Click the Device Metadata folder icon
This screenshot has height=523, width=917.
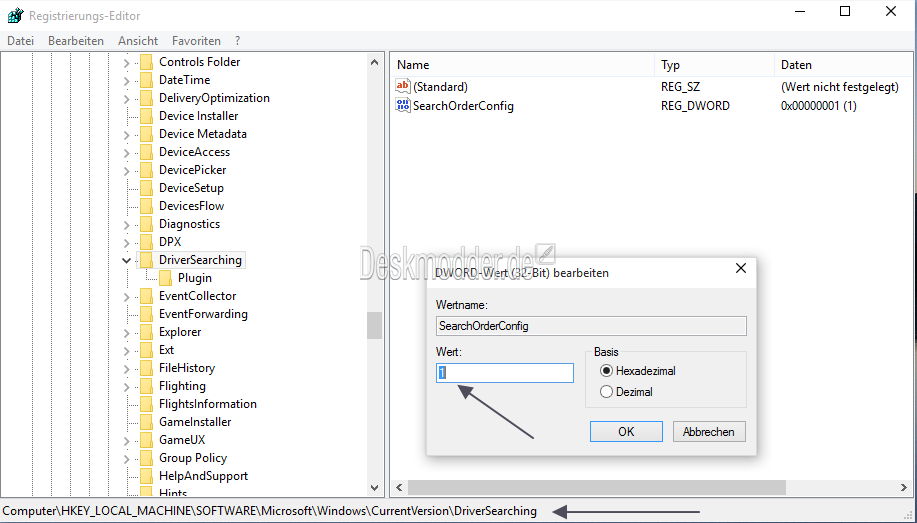click(147, 134)
